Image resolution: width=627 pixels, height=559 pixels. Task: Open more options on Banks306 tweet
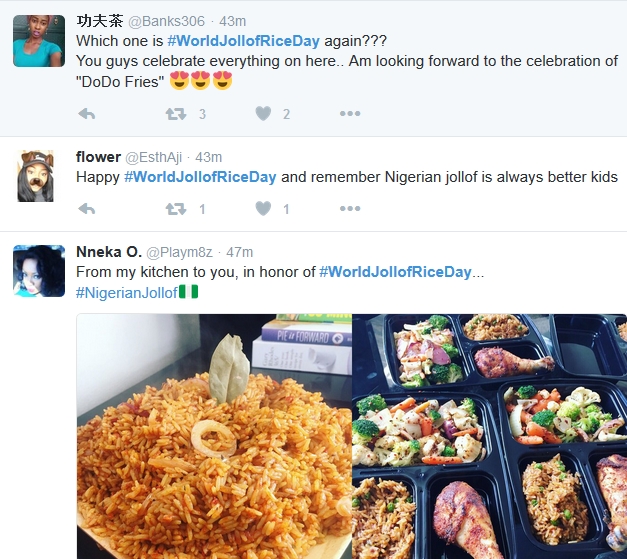(349, 114)
